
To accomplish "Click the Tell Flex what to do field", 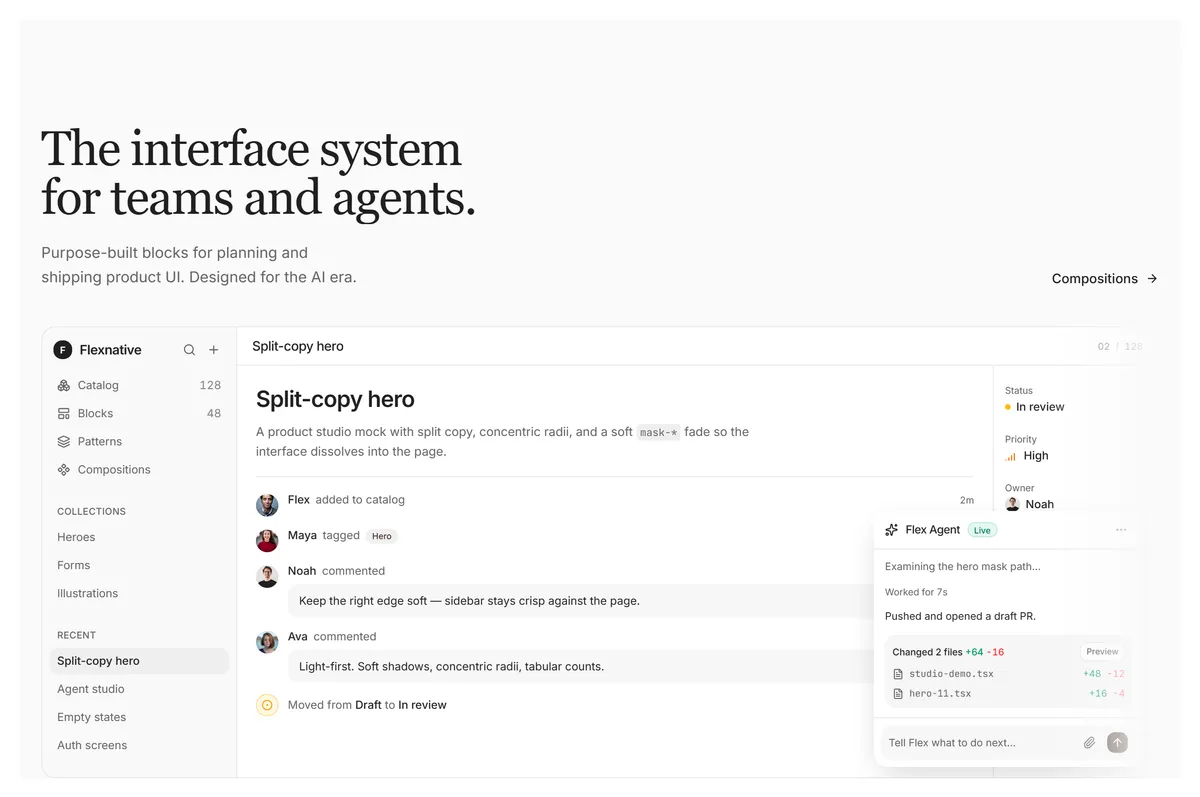I will 980,743.
